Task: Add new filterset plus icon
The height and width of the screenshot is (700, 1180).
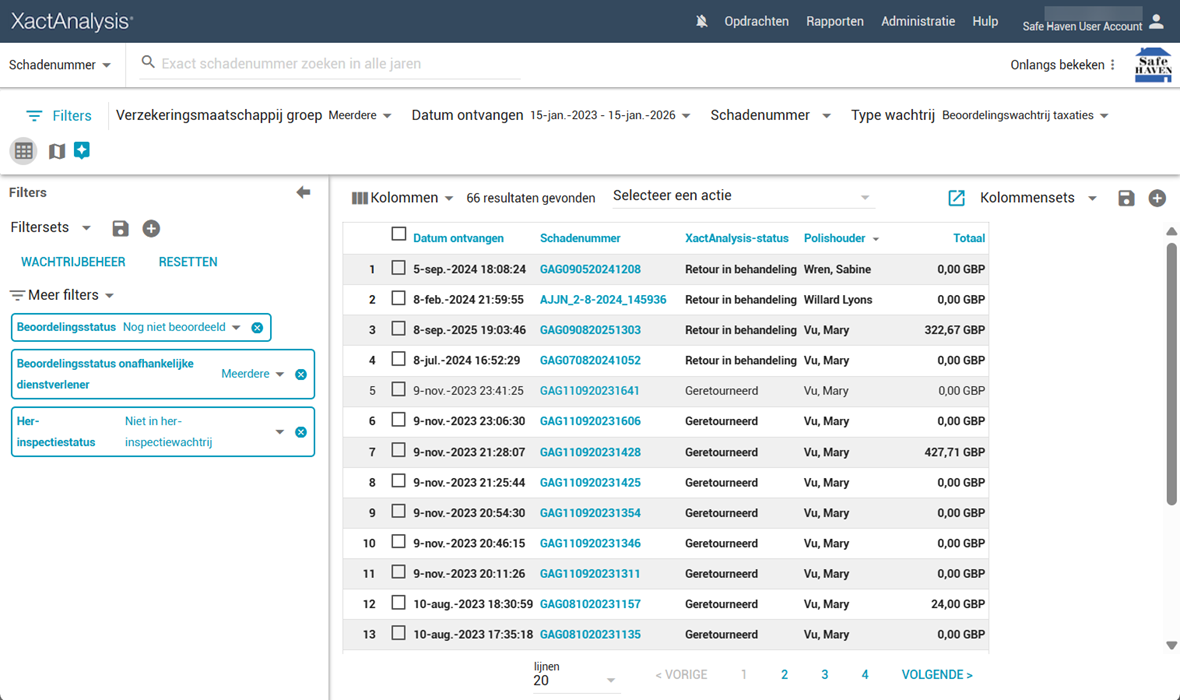Action: pos(151,229)
